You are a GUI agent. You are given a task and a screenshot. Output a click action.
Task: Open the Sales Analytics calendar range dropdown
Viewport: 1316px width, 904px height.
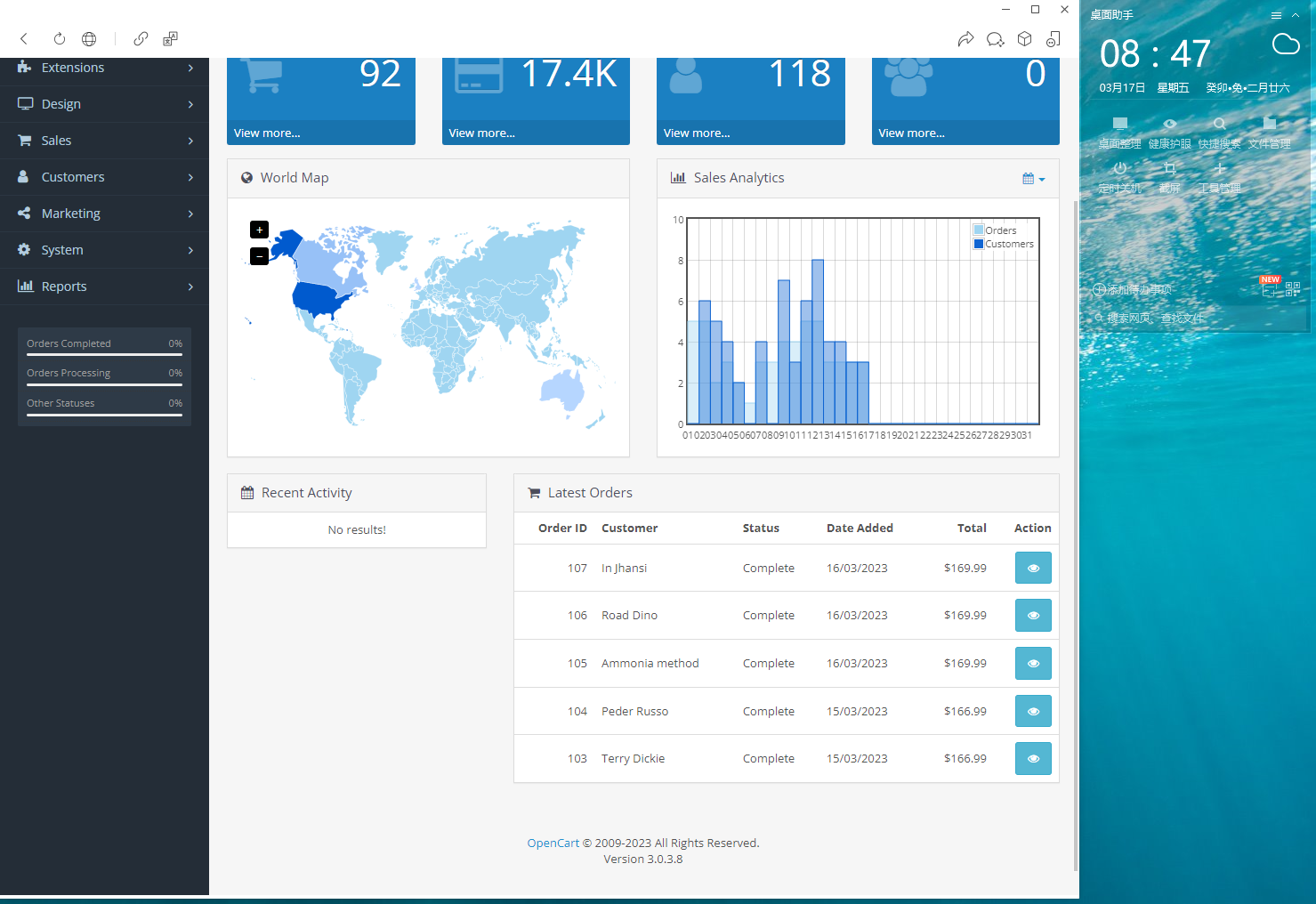pyautogui.click(x=1033, y=178)
